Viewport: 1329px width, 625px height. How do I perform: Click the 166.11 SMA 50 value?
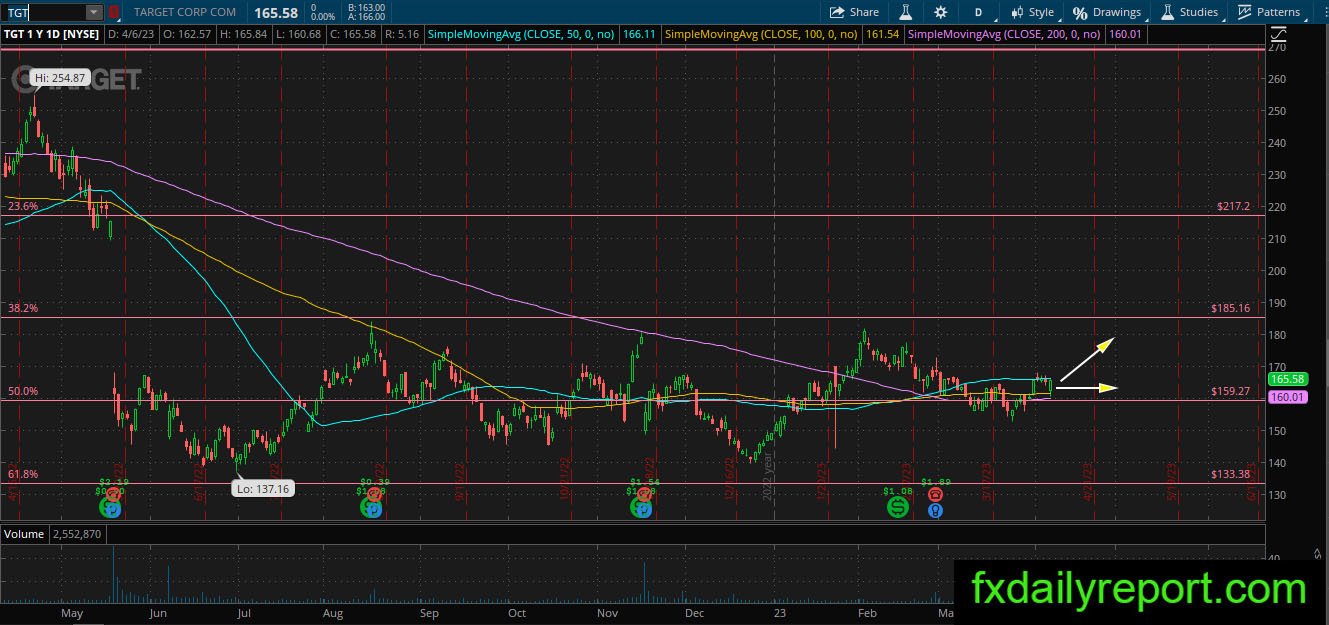coord(637,34)
